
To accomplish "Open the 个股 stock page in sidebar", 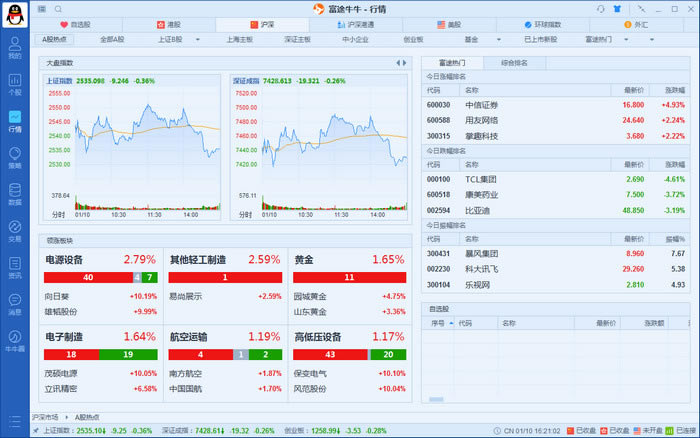I will point(15,84).
